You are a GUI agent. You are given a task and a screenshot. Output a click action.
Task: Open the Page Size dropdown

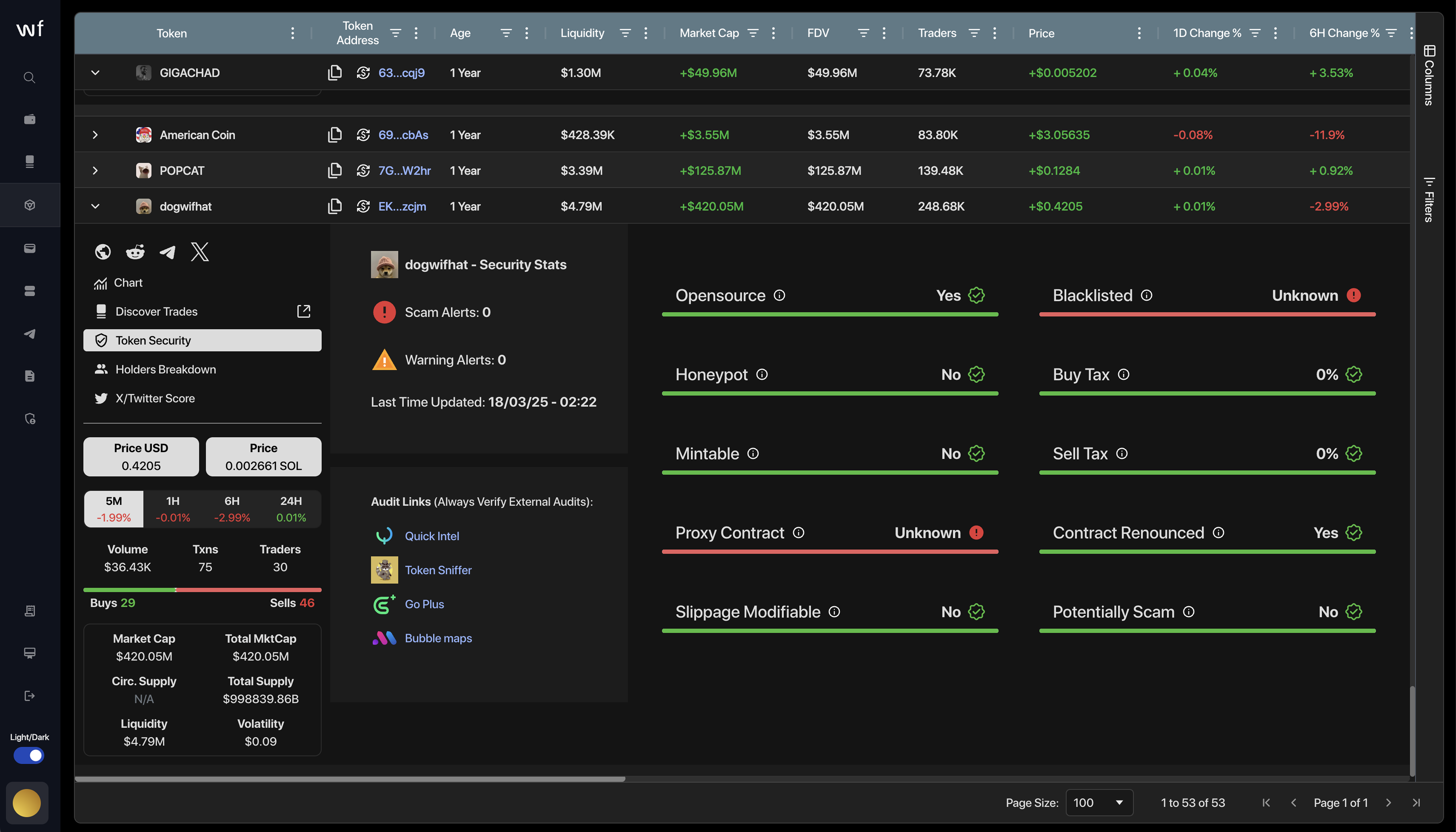tap(1099, 802)
